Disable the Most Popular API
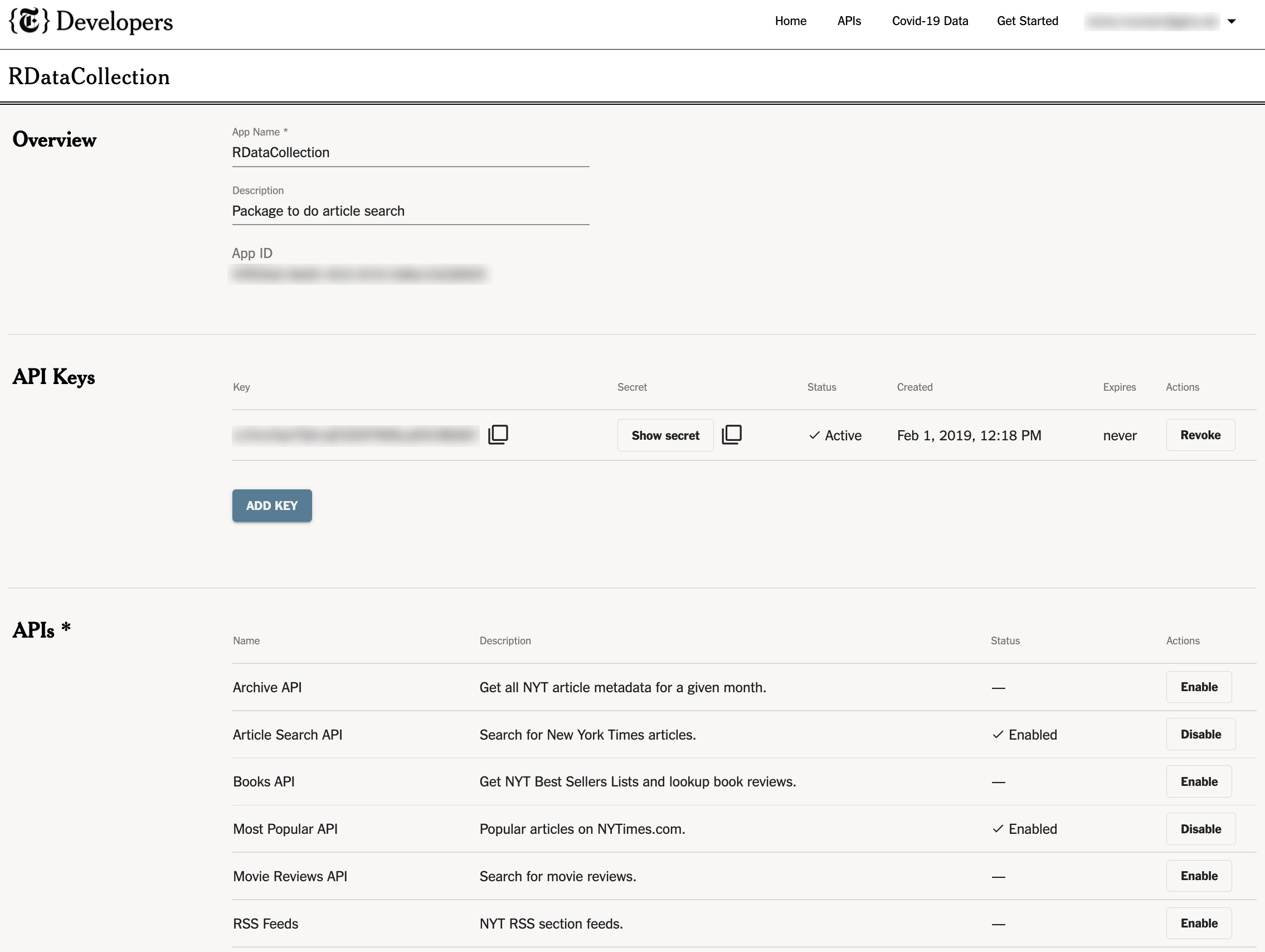 (x=1200, y=829)
